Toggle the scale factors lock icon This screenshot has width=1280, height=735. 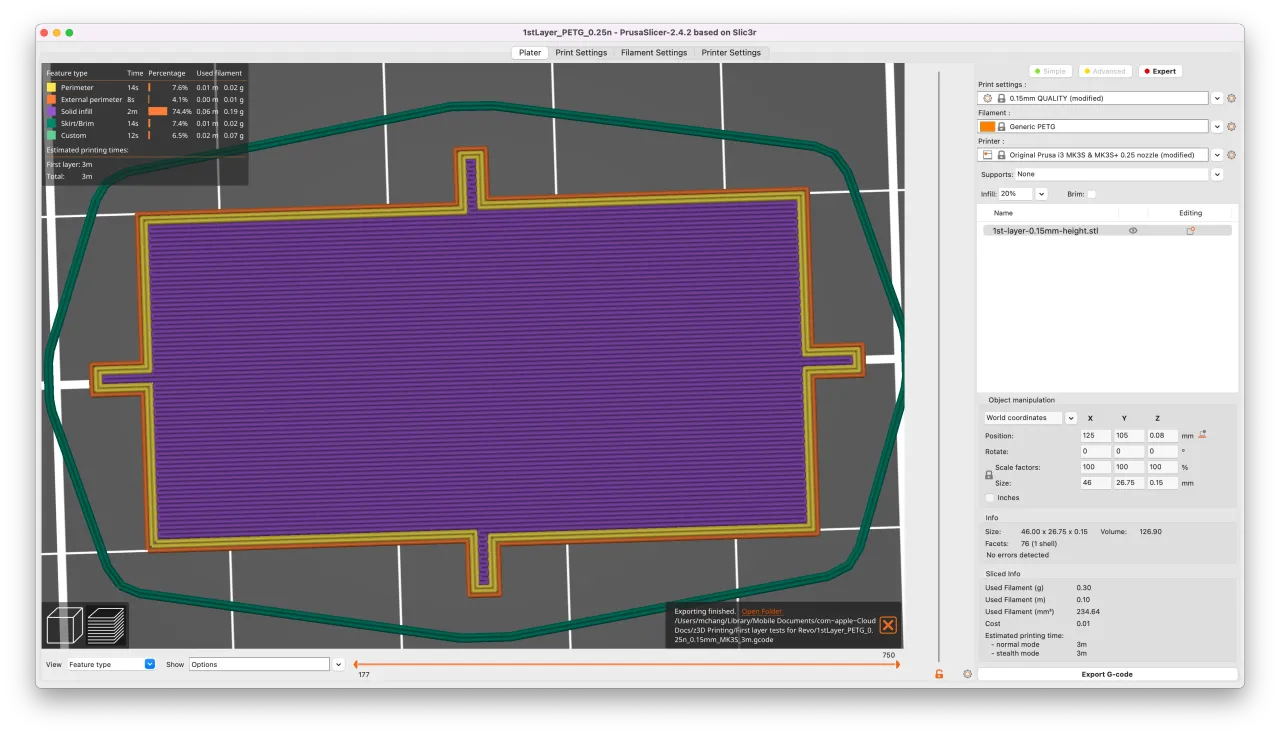(989, 475)
